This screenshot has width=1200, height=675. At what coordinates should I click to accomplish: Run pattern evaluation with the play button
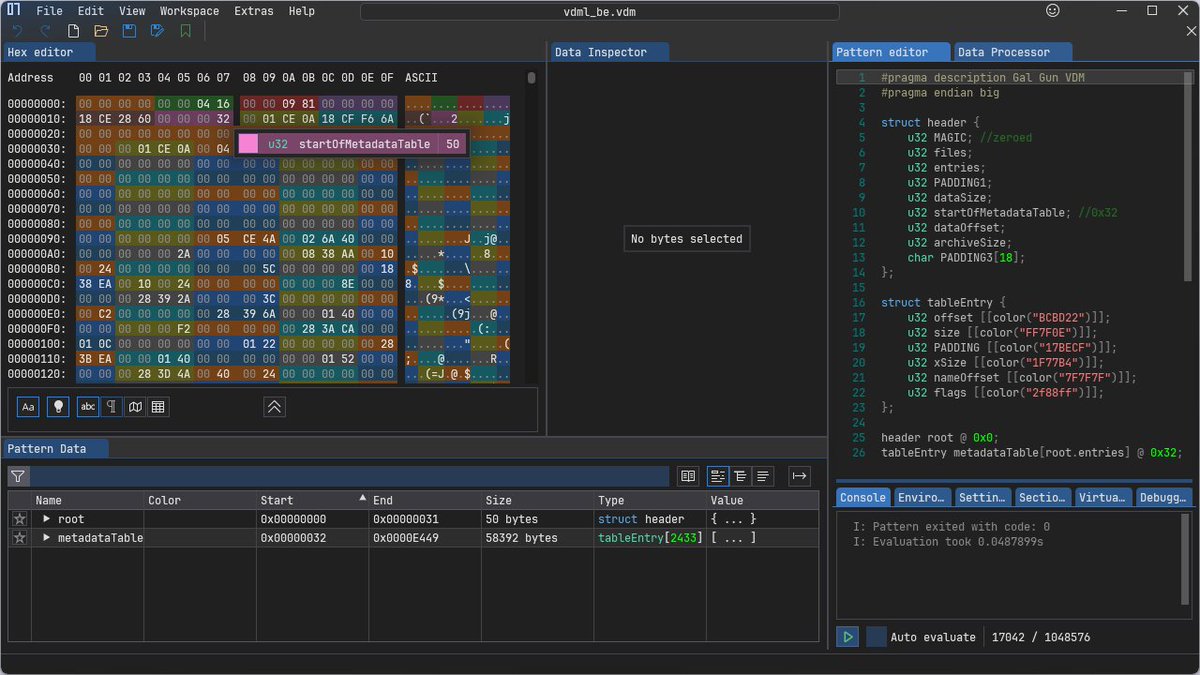tap(847, 636)
